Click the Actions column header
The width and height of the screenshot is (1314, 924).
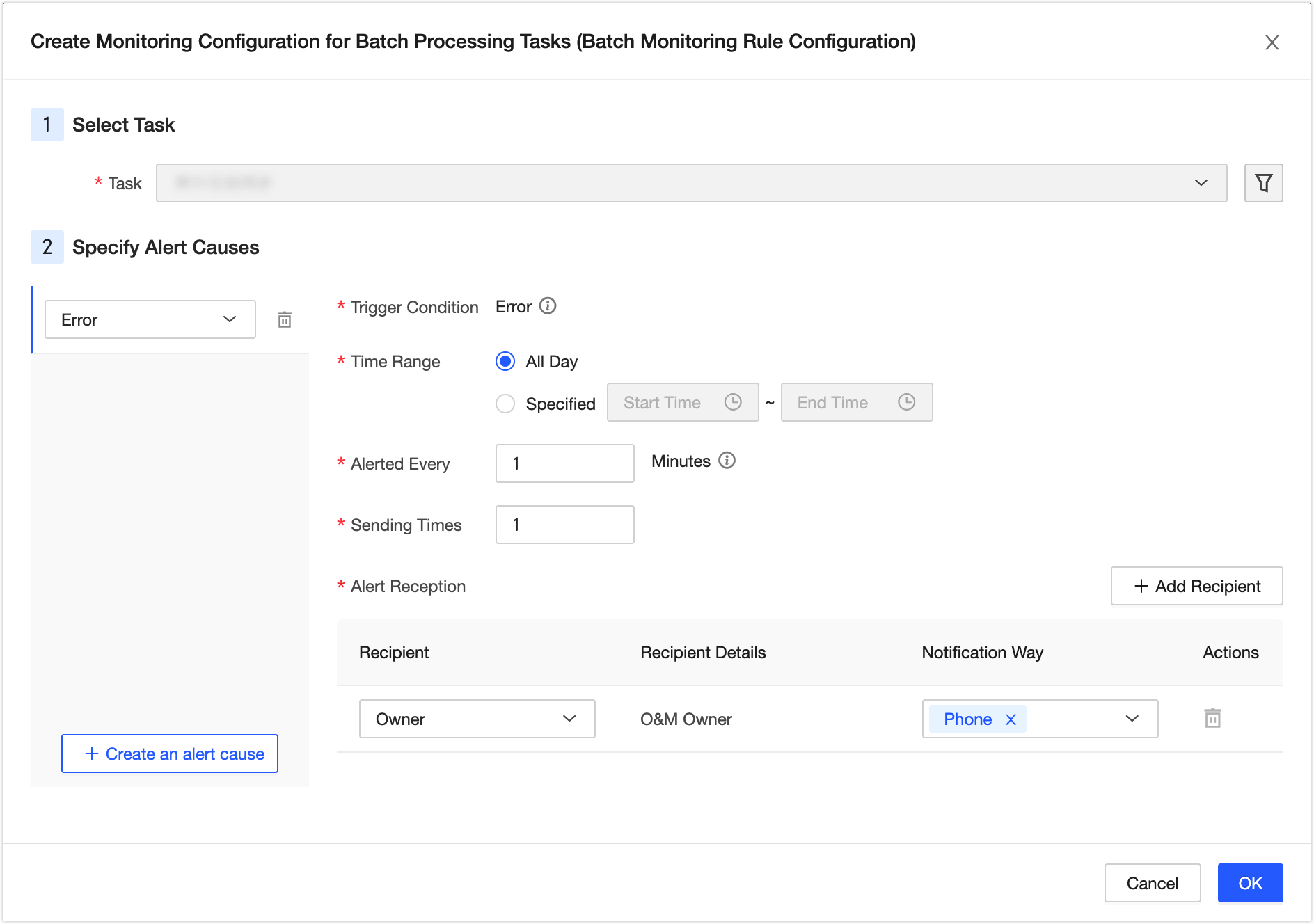pyautogui.click(x=1230, y=653)
